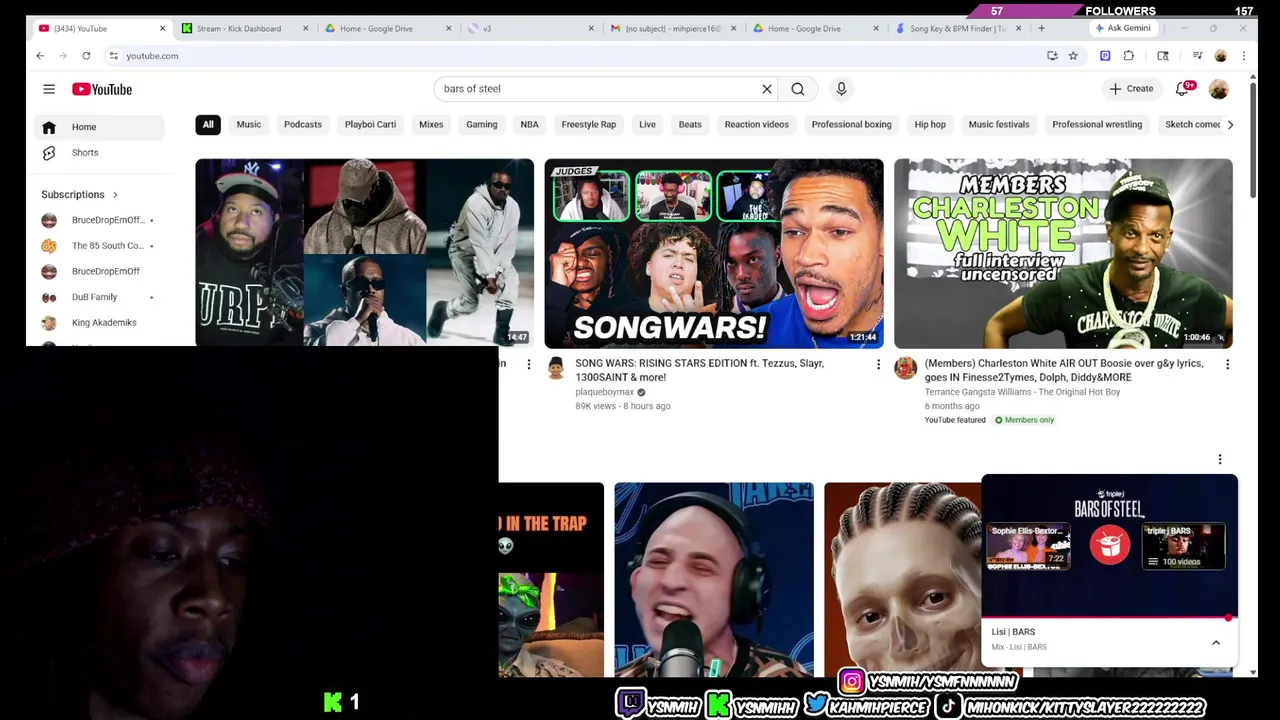Select the Music filter chip
Image resolution: width=1280 pixels, height=720 pixels.
249,125
